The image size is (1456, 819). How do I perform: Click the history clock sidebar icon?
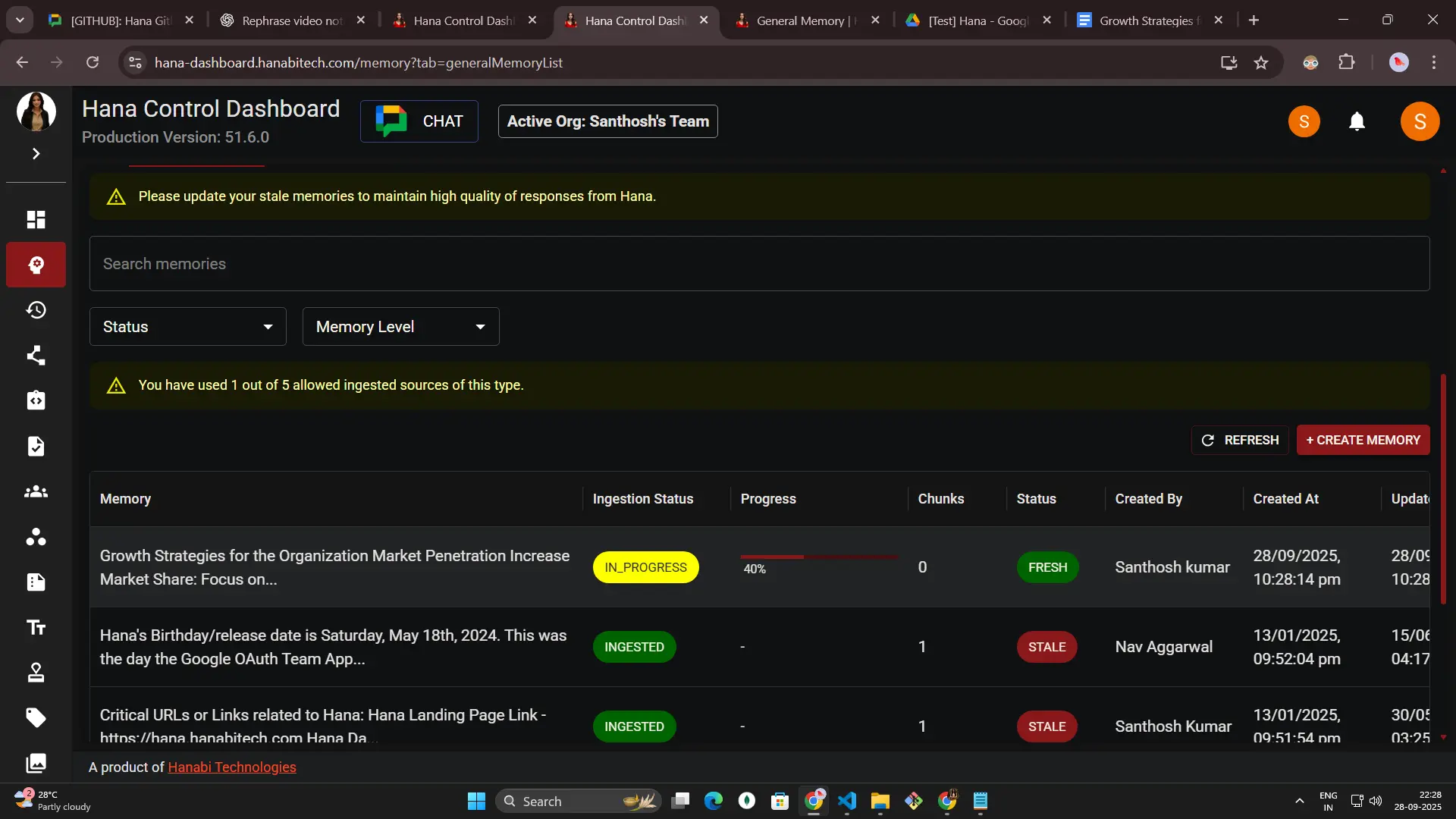tap(36, 310)
